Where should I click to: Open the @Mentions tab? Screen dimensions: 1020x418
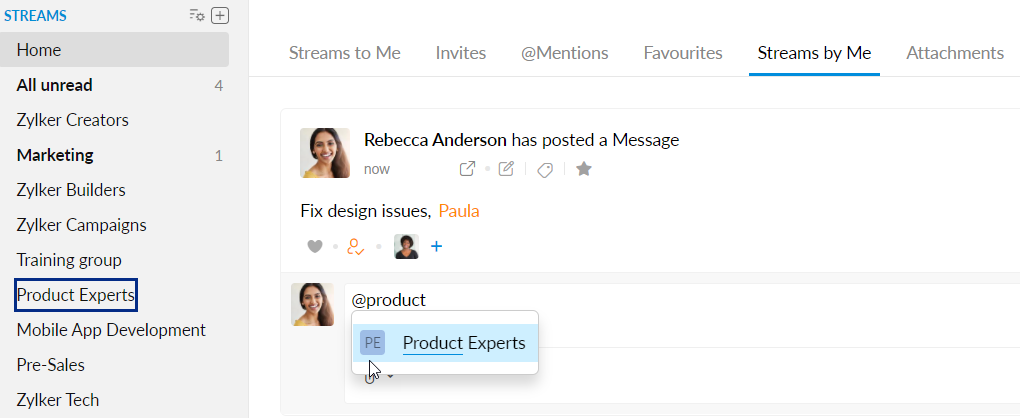(565, 53)
